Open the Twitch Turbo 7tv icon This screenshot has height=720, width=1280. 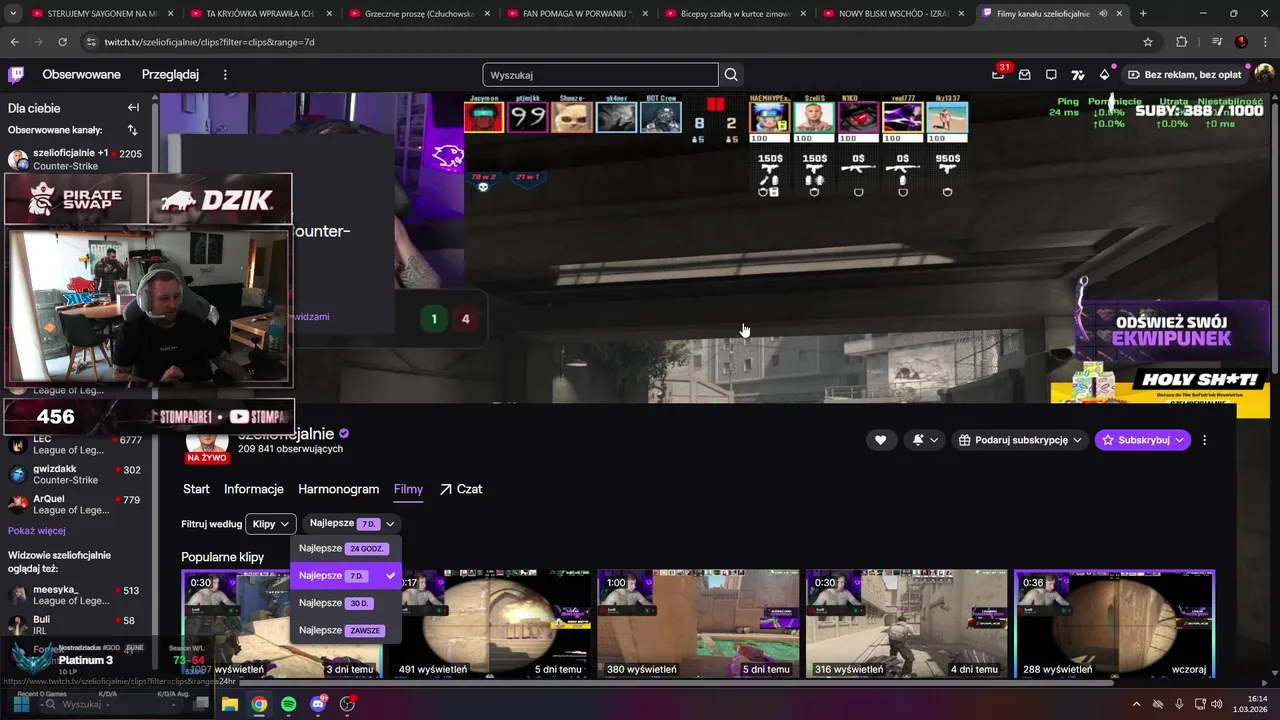1078,75
